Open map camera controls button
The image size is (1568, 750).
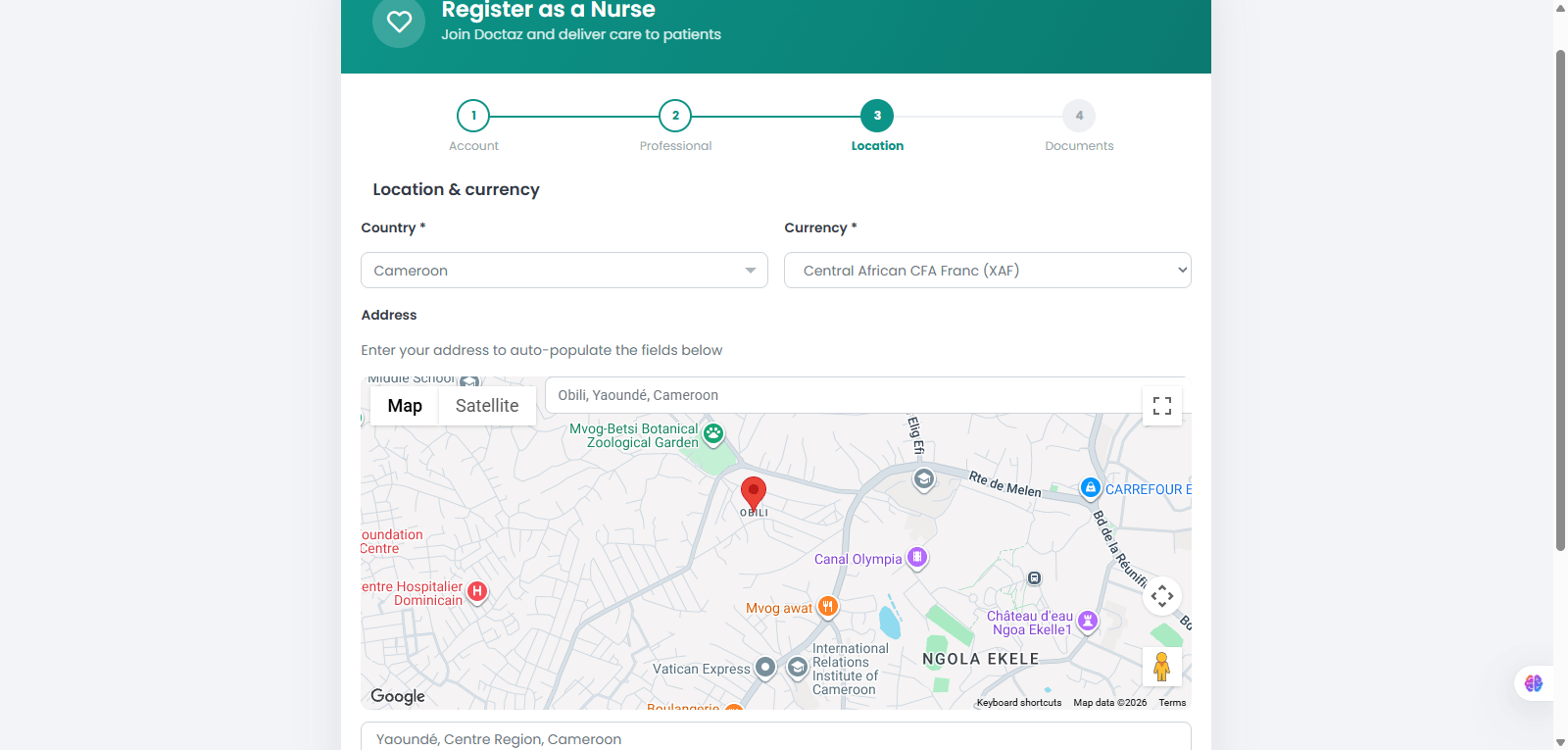pos(1162,596)
